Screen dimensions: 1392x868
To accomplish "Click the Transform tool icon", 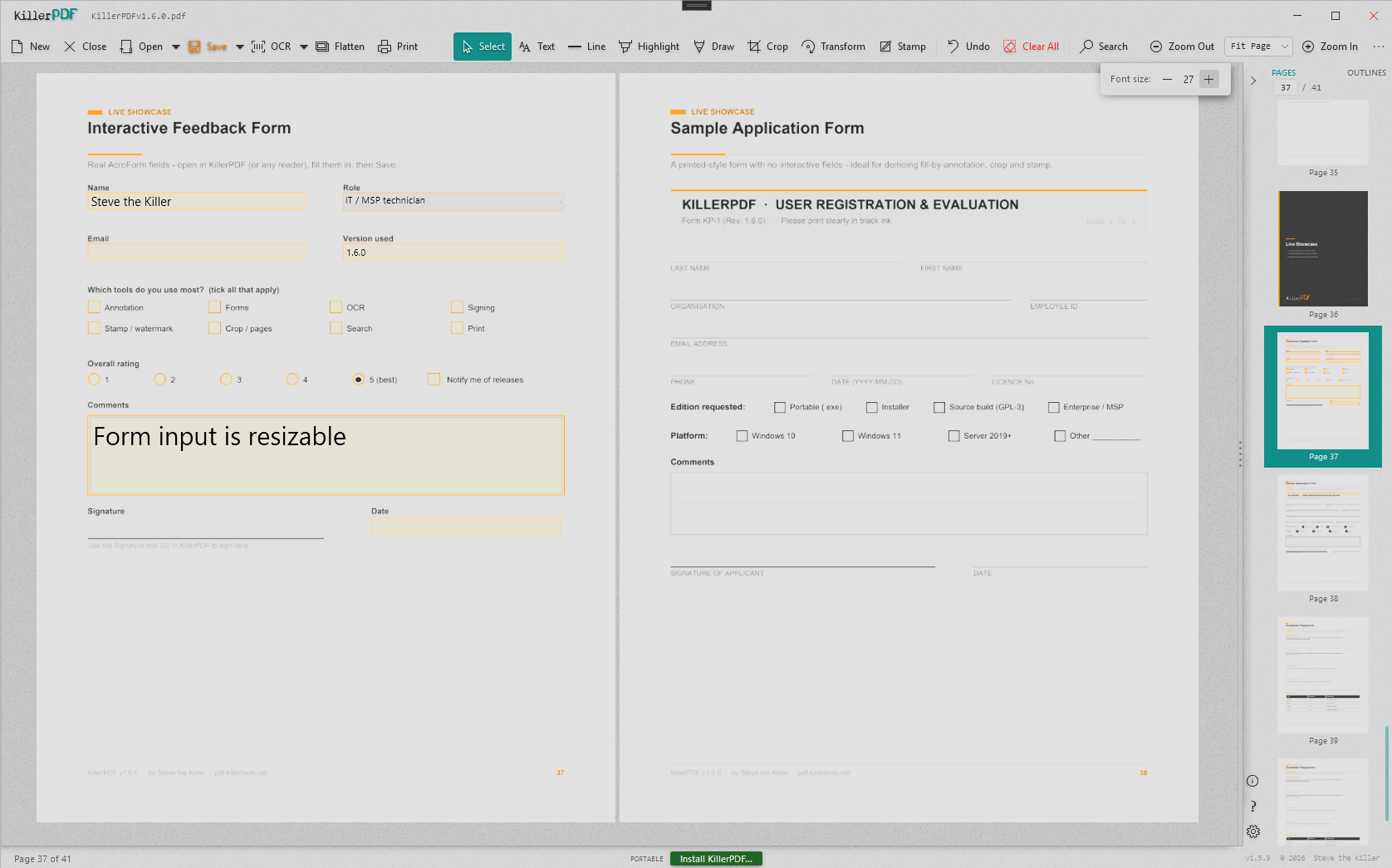I will (808, 47).
